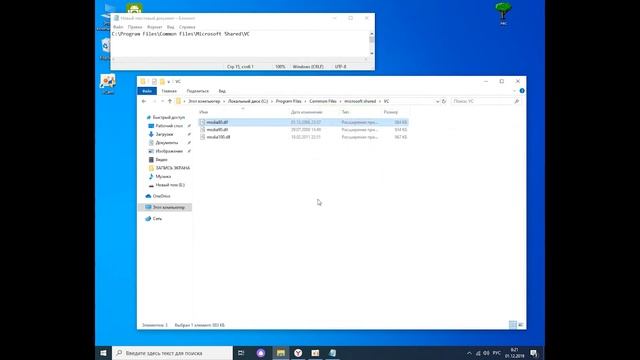
Task: Open Файл menu in Notepad
Action: click(x=118, y=27)
